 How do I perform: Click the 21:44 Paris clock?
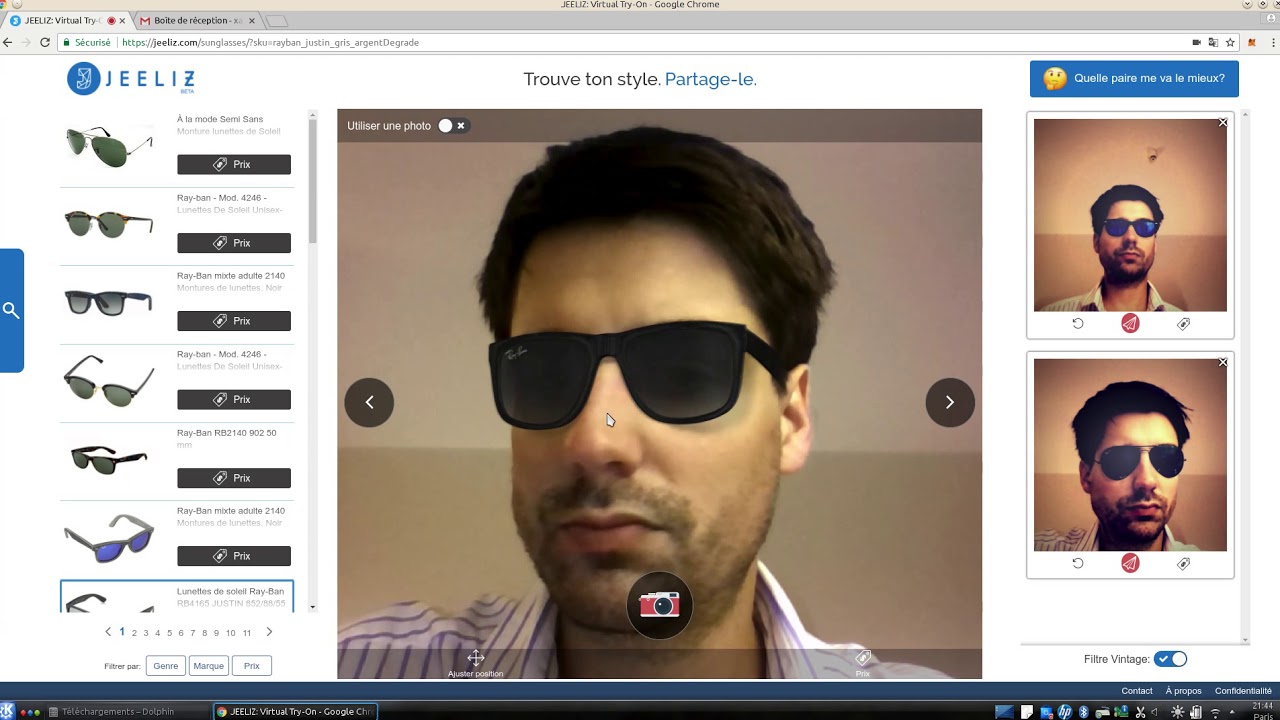1263,711
